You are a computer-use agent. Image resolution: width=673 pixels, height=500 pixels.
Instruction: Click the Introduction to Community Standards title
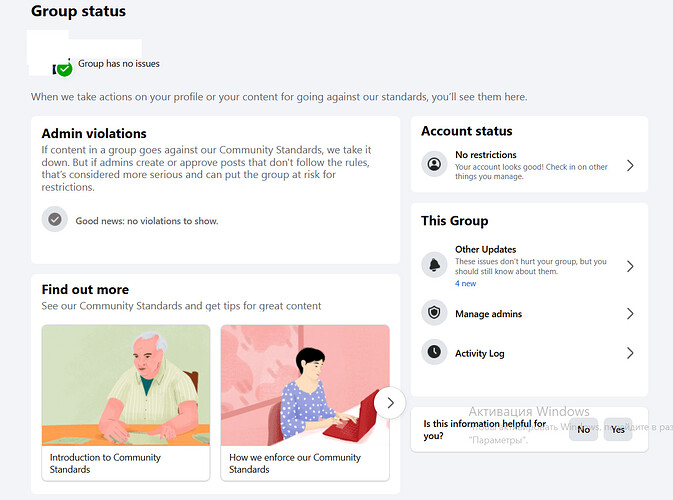click(105, 463)
